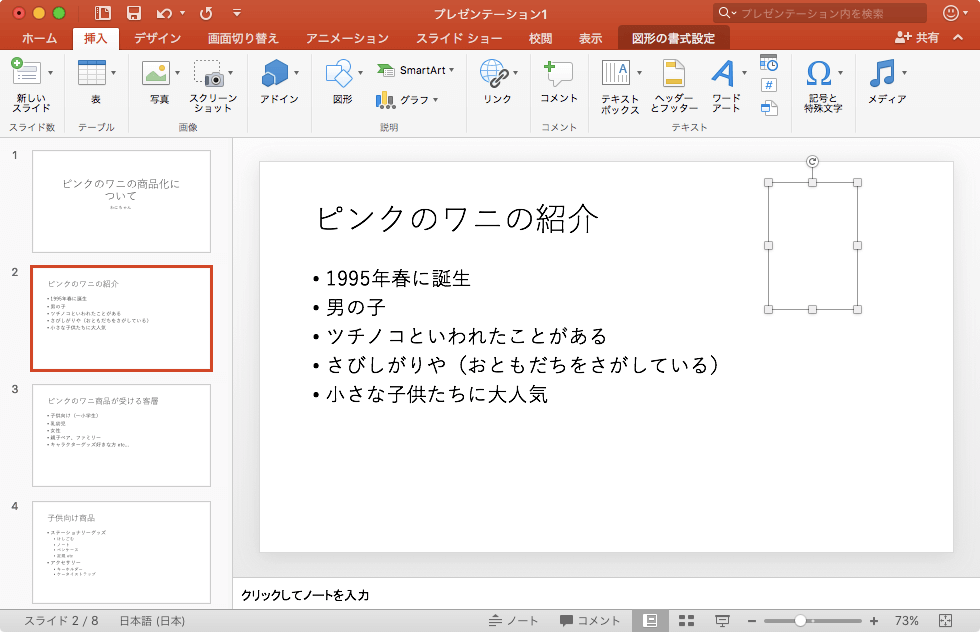
Task: Open the Text Box dropdown arrow
Action: tap(639, 73)
